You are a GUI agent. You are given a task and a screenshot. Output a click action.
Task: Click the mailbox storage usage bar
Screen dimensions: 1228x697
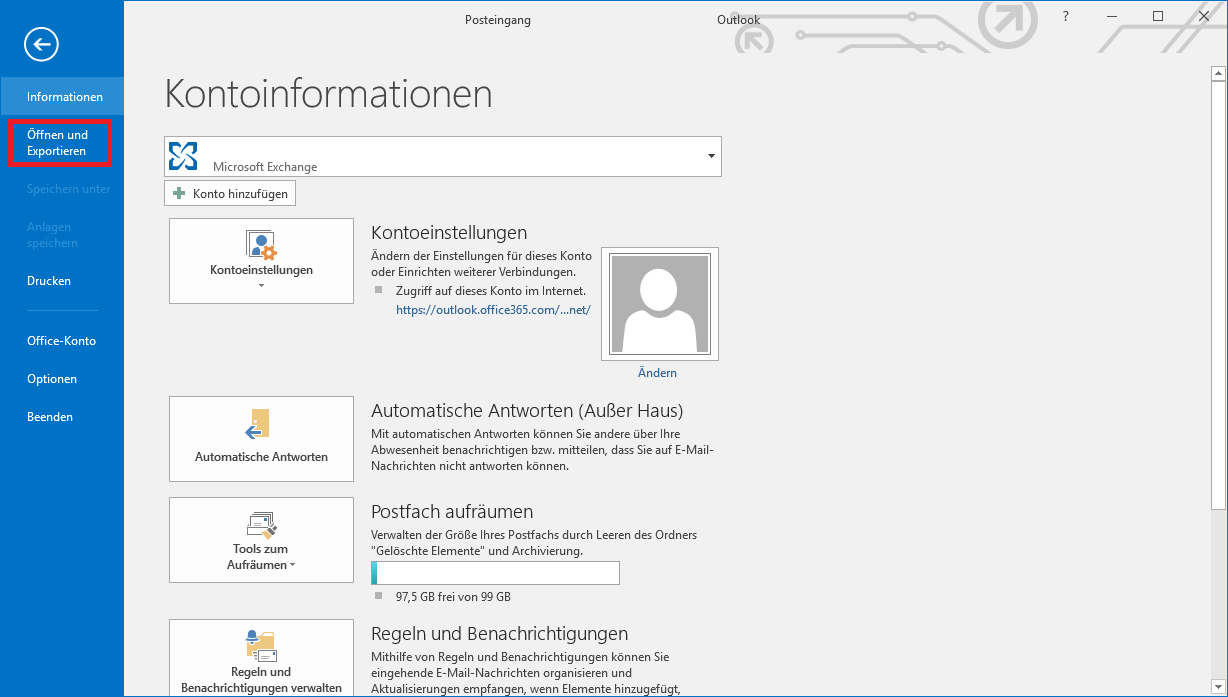click(x=495, y=573)
